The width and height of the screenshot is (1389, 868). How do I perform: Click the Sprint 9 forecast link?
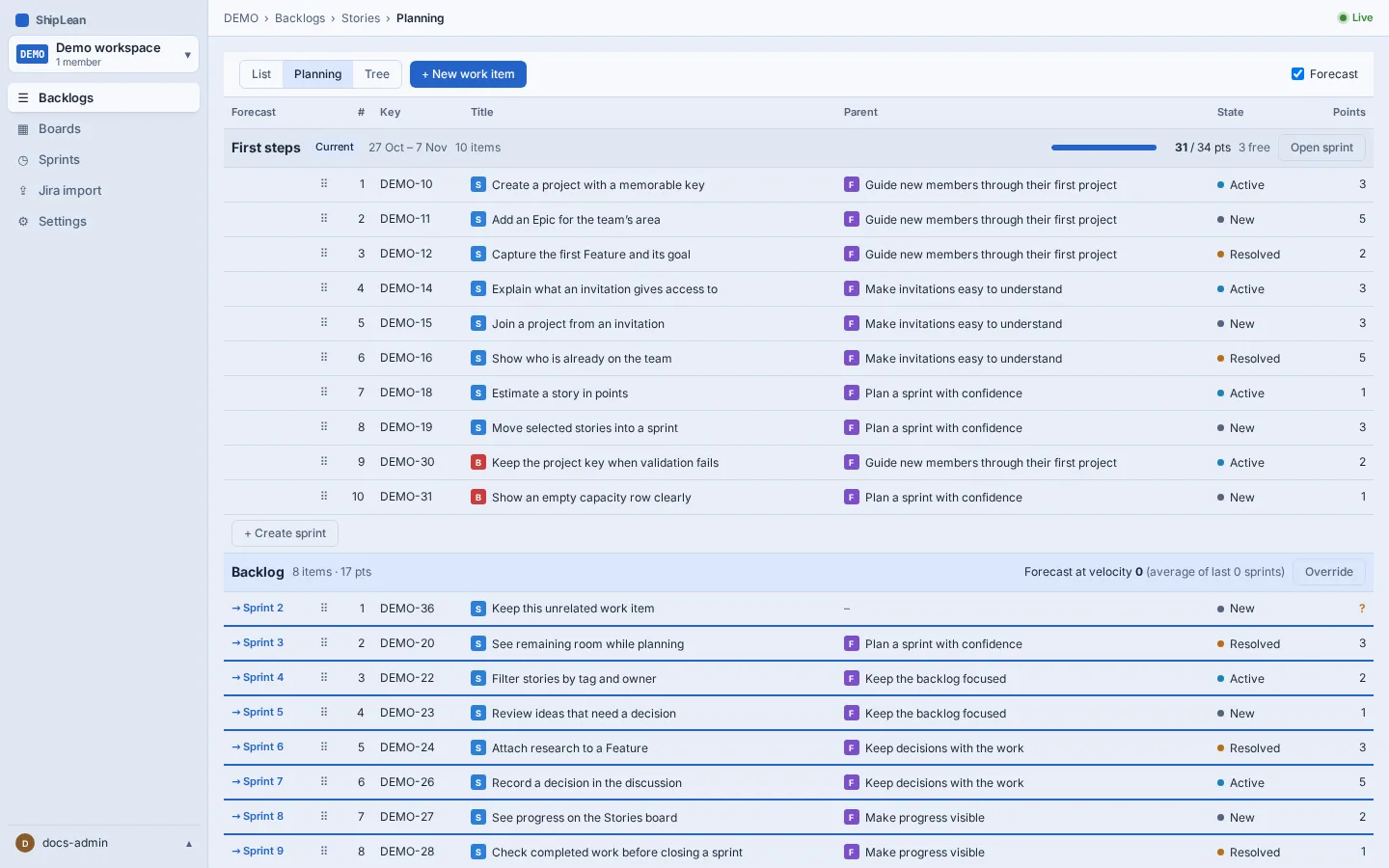pos(258,852)
